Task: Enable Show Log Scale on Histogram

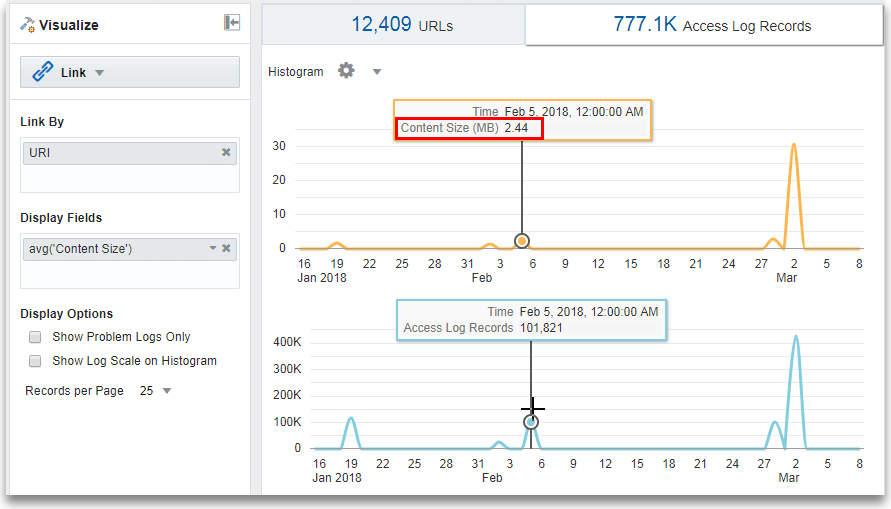Action: (35, 361)
